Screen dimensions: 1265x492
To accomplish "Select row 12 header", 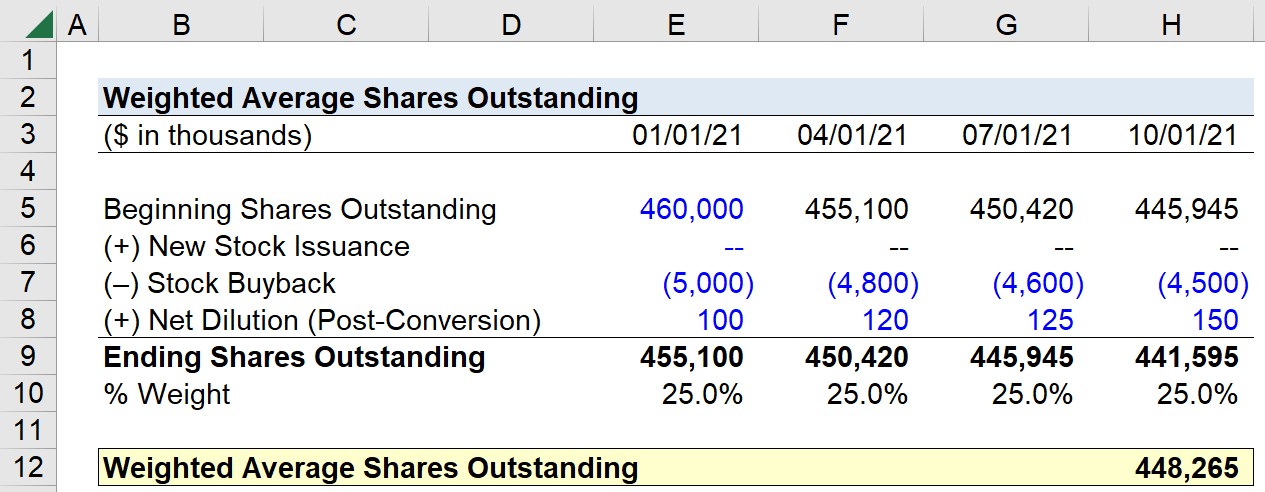I will tap(28, 468).
